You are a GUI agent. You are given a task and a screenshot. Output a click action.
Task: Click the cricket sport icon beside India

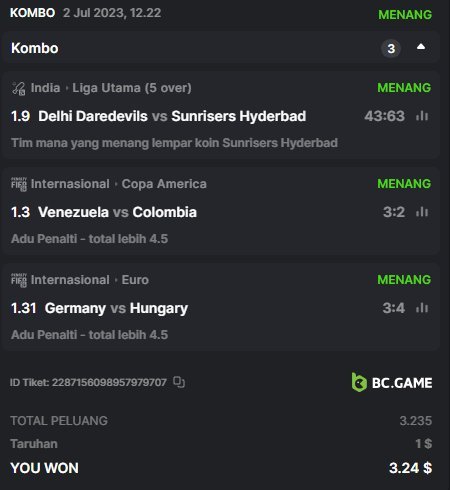point(19,88)
